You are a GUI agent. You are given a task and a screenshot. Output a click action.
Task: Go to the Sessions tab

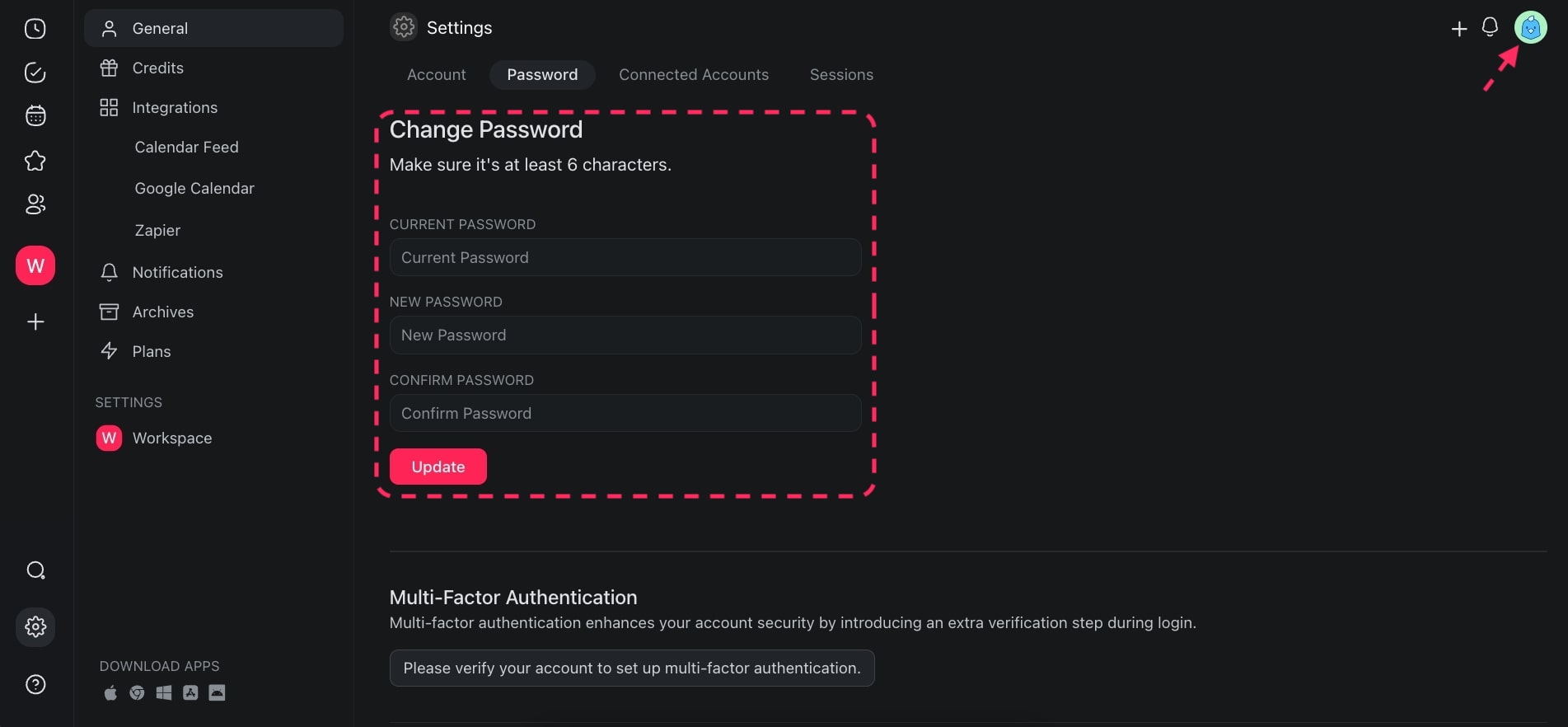841,75
